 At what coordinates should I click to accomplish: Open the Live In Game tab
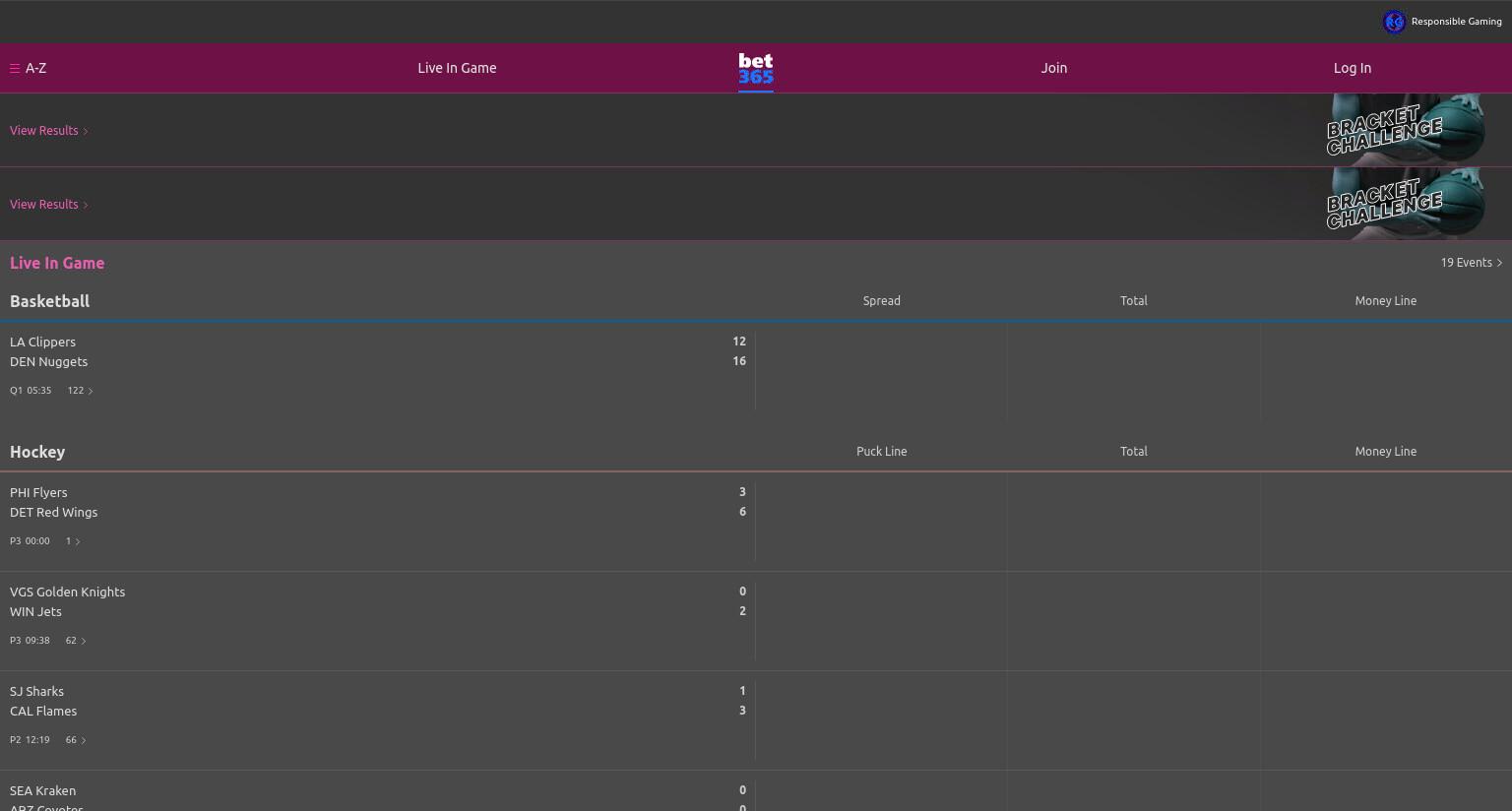tap(457, 68)
